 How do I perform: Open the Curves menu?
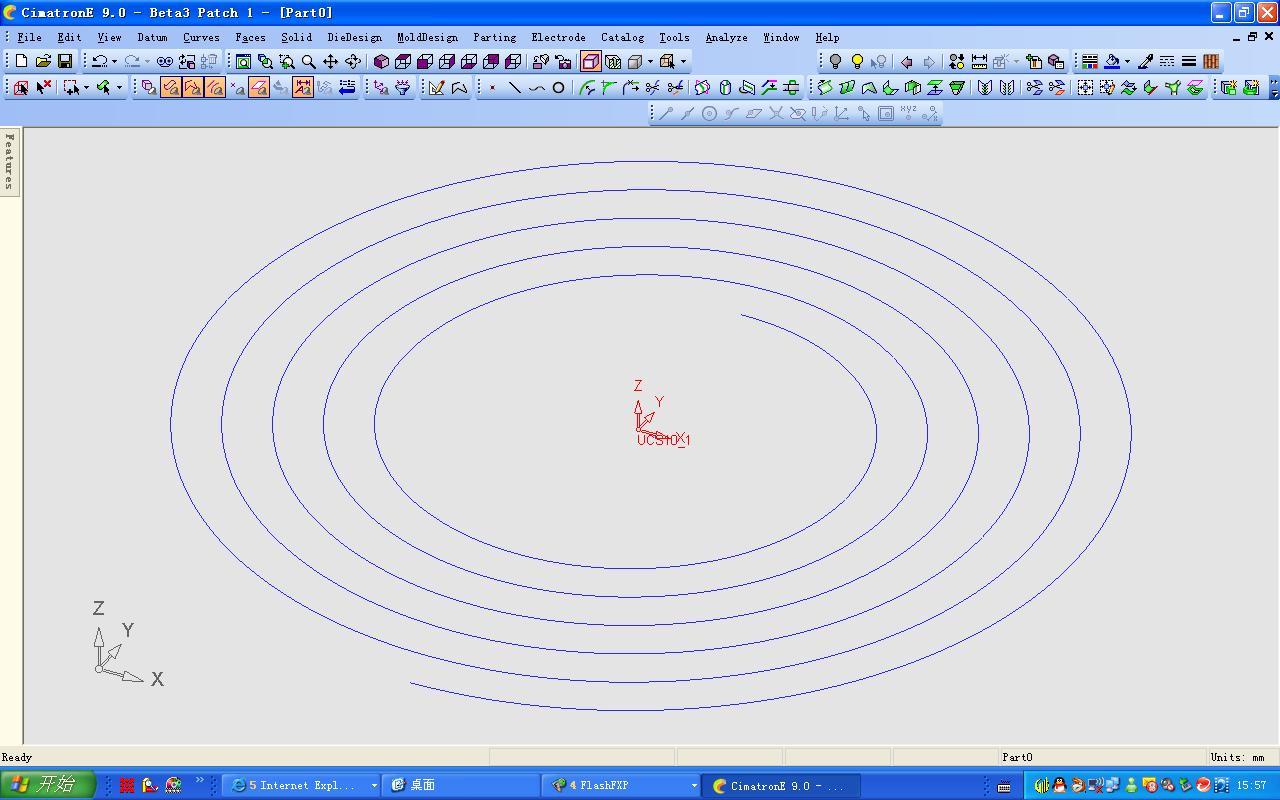(201, 37)
